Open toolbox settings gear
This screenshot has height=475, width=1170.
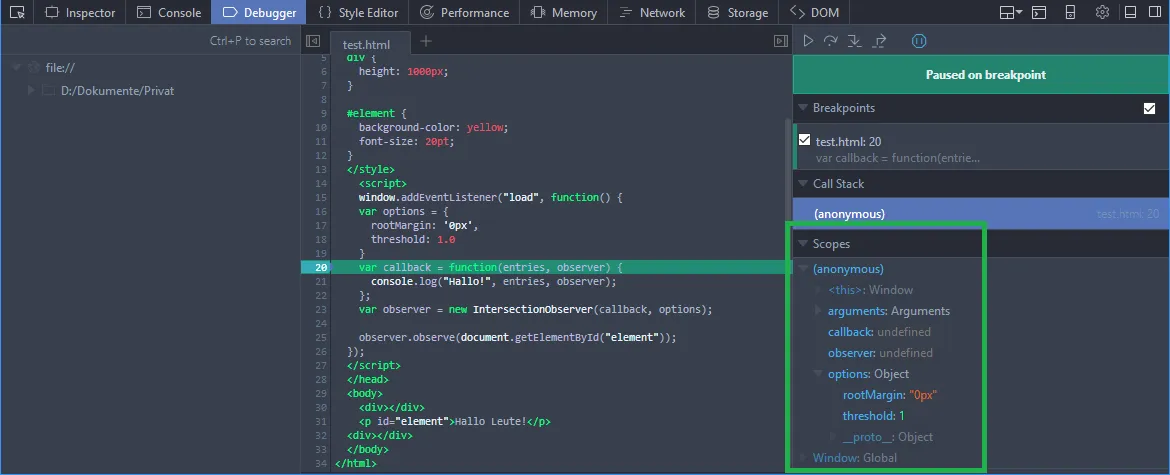pyautogui.click(x=1102, y=13)
